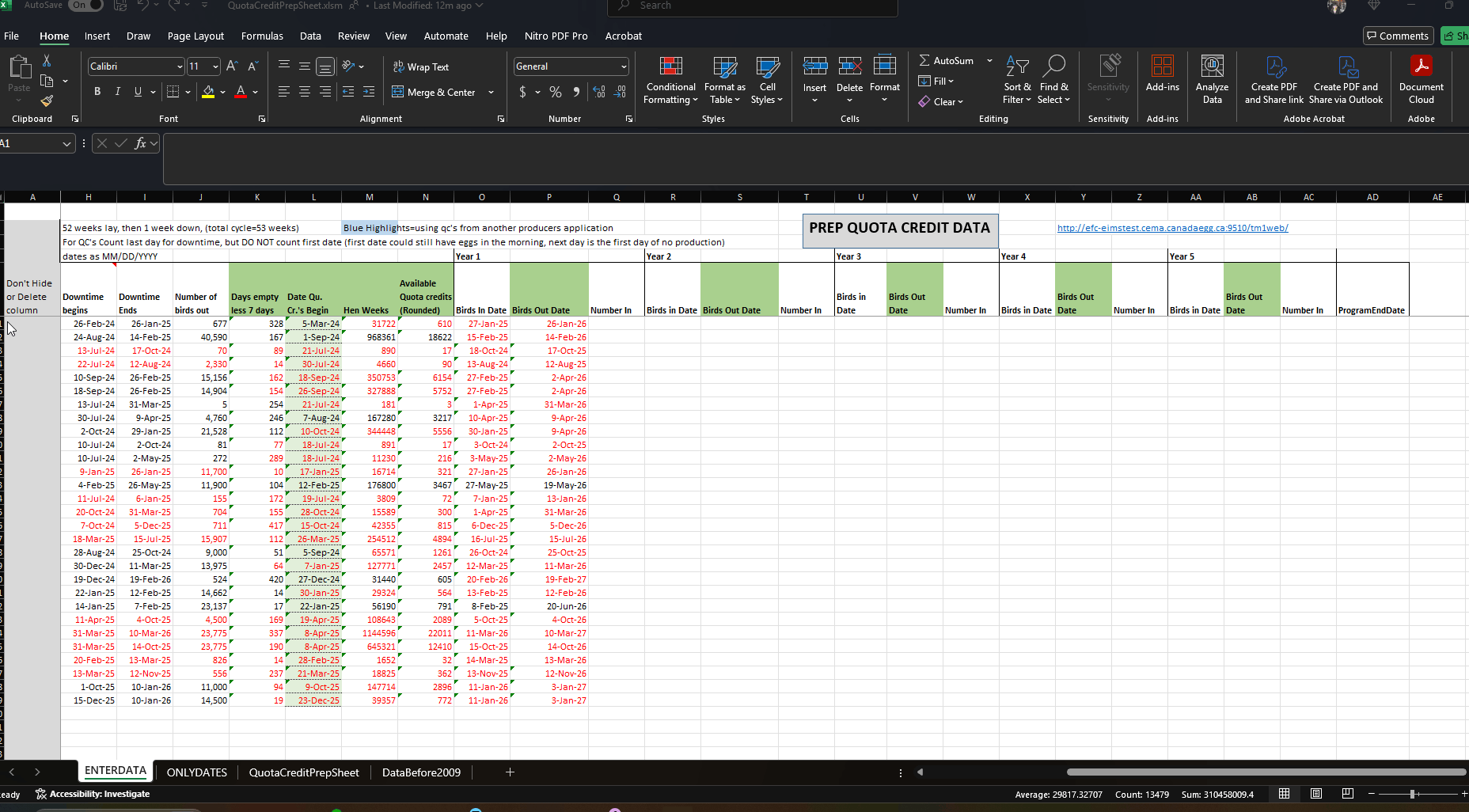The image size is (1469, 812).
Task: Turn off the AutoSave switch
Action: [85, 5]
